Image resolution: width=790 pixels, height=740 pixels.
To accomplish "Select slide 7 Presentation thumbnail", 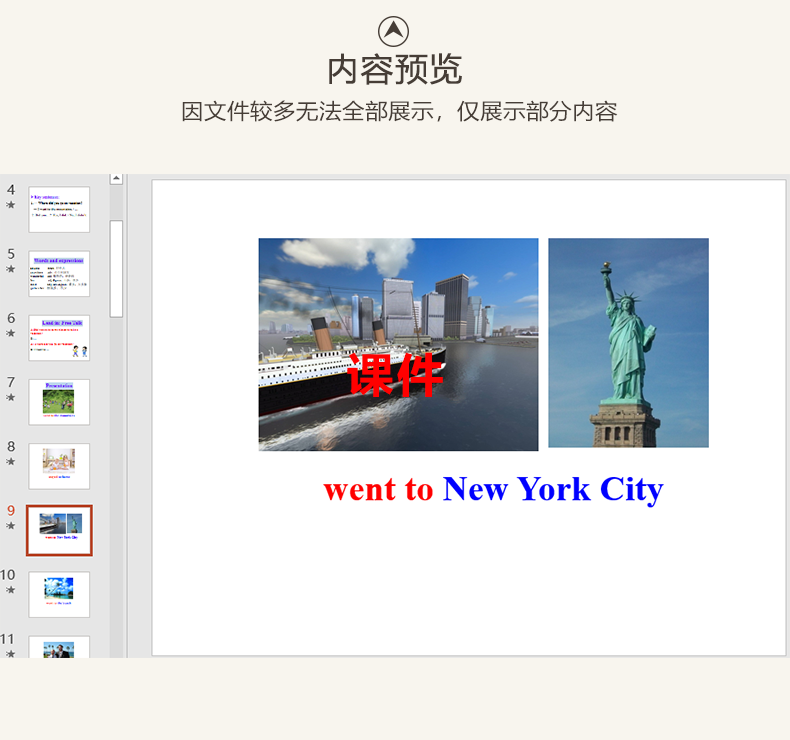I will (x=59, y=402).
